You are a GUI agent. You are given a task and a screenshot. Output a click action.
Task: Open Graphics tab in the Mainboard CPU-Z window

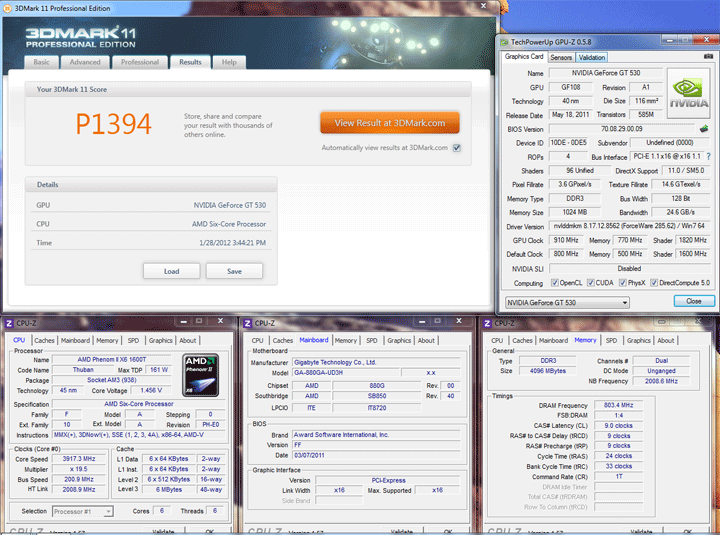[x=399, y=340]
